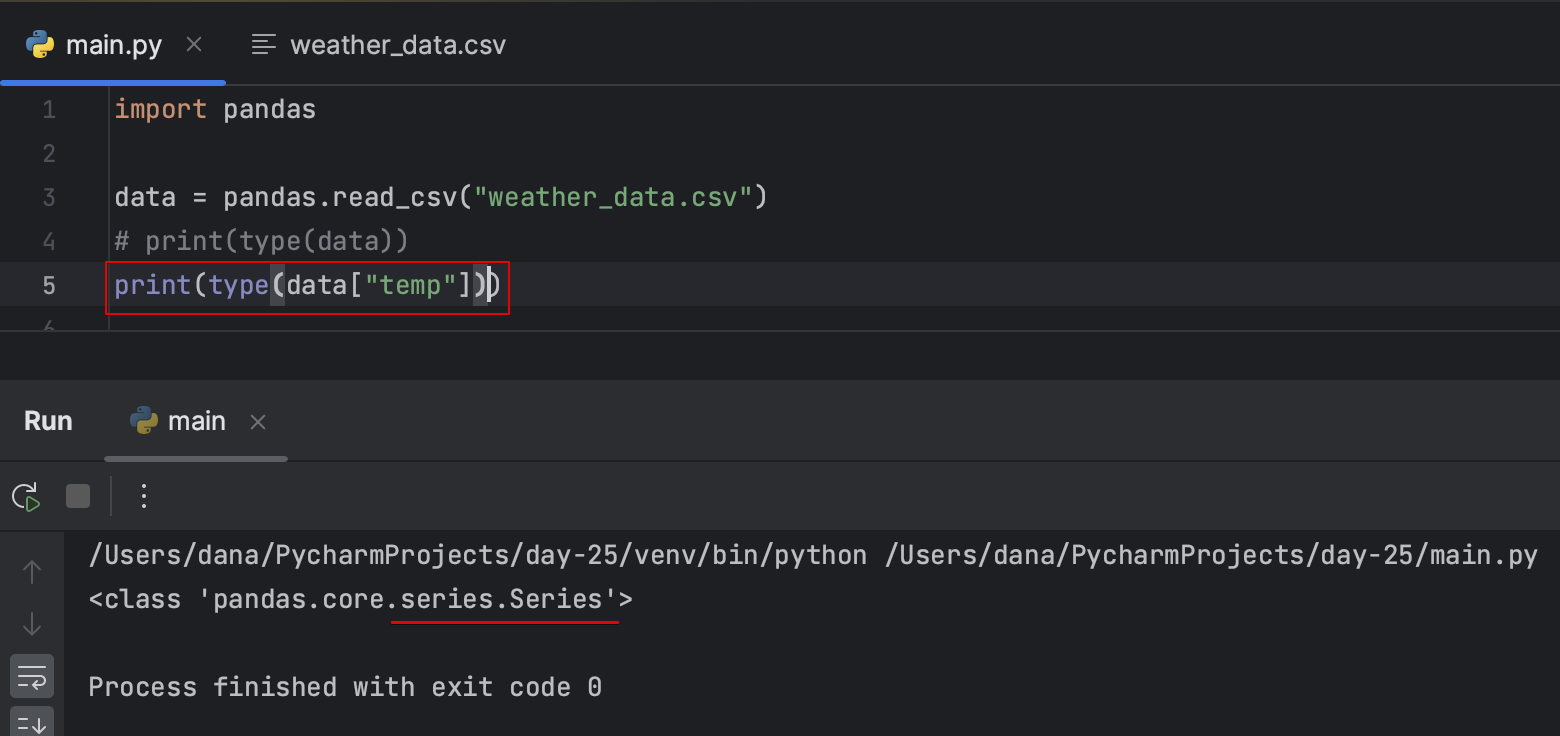The image size is (1560, 736).
Task: Jump up the stack trace with up arrow
Action: pyautogui.click(x=32, y=572)
